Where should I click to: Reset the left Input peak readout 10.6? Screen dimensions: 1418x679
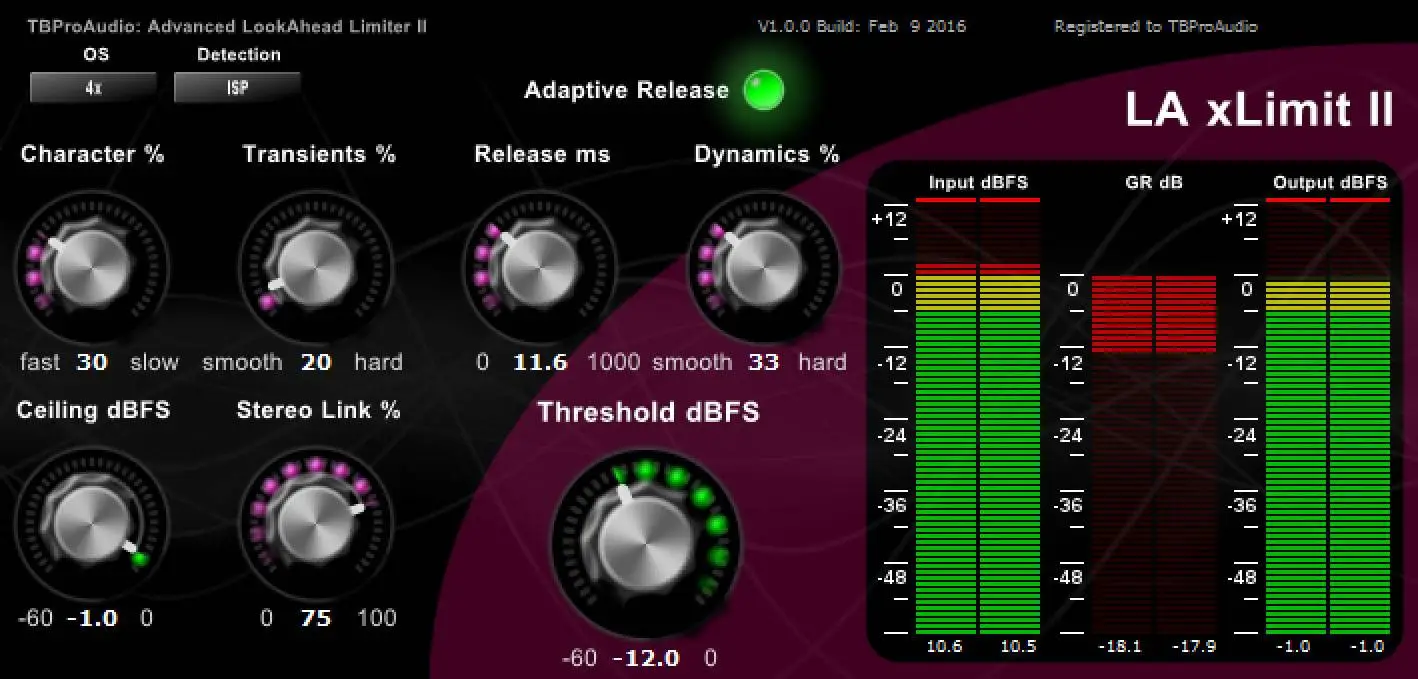[x=944, y=647]
